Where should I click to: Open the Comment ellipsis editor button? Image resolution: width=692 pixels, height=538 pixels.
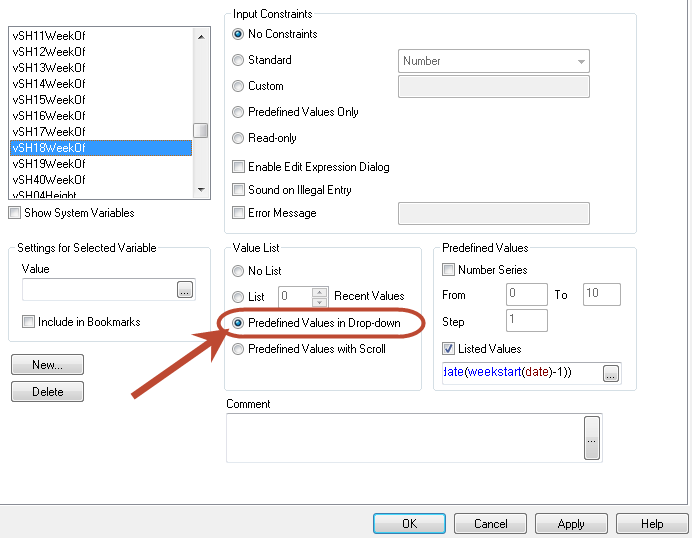click(x=591, y=438)
